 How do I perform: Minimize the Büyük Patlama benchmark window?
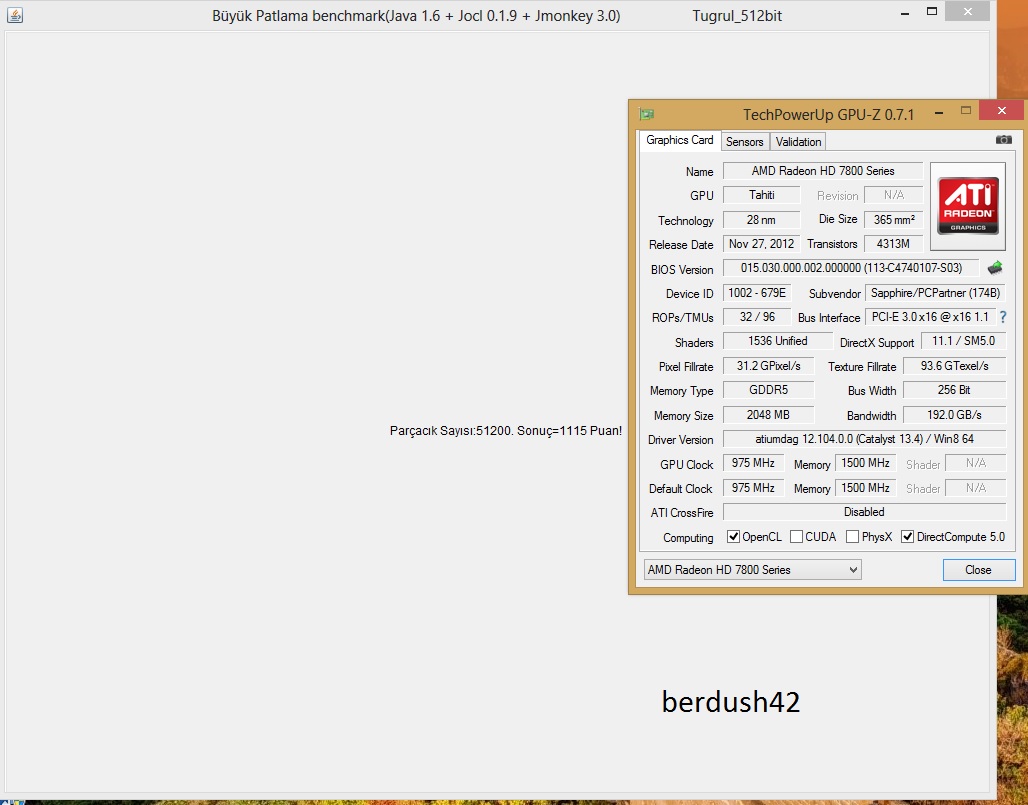[x=905, y=13]
